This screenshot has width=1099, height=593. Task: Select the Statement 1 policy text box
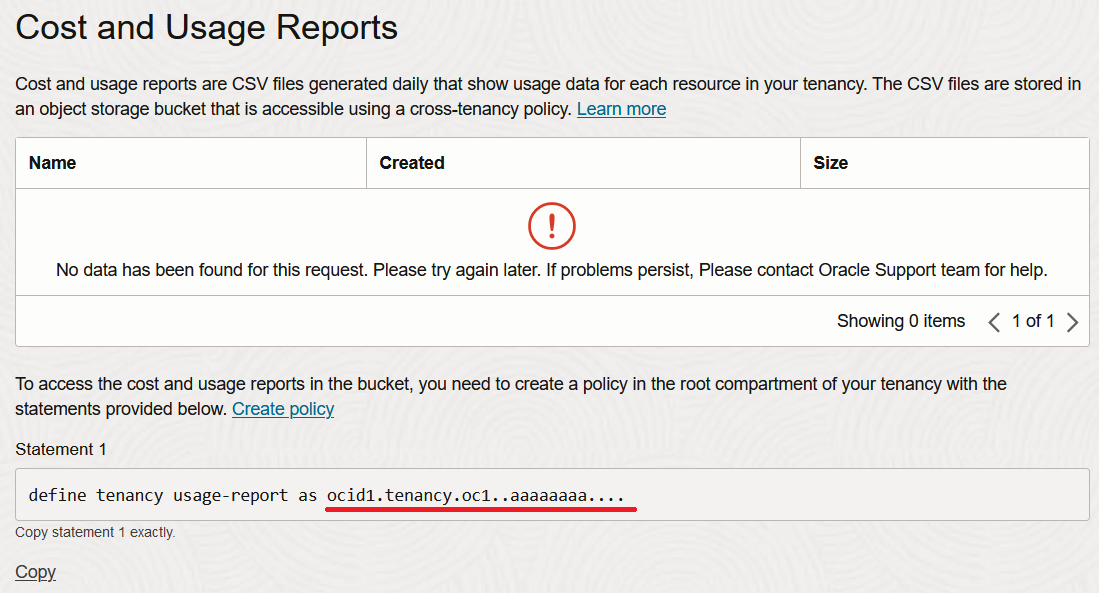[x=552, y=495]
